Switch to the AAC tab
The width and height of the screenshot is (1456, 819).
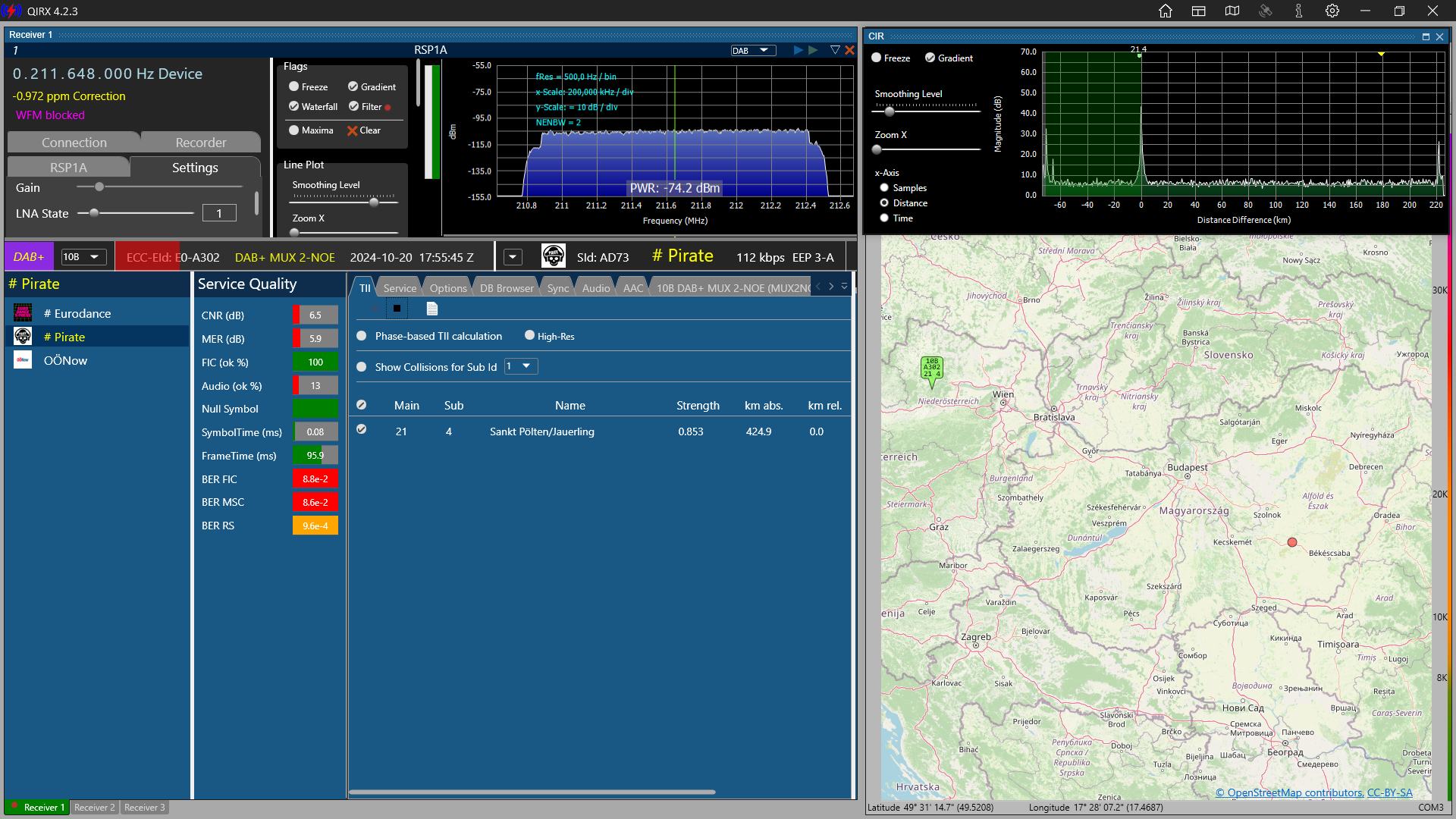[633, 288]
